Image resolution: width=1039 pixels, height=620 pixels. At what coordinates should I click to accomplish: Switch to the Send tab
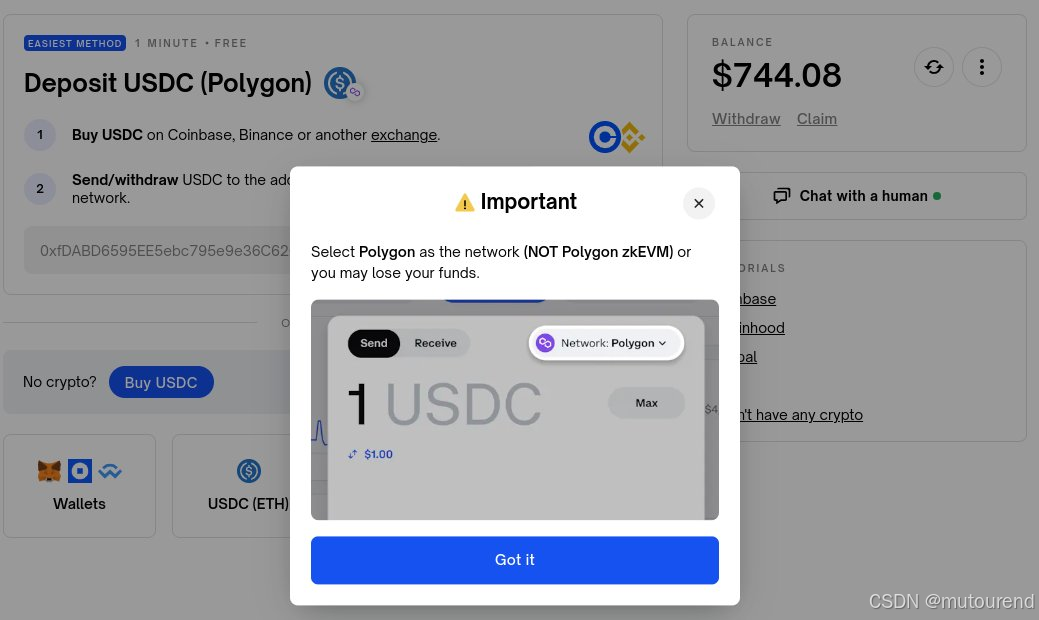pyautogui.click(x=374, y=343)
